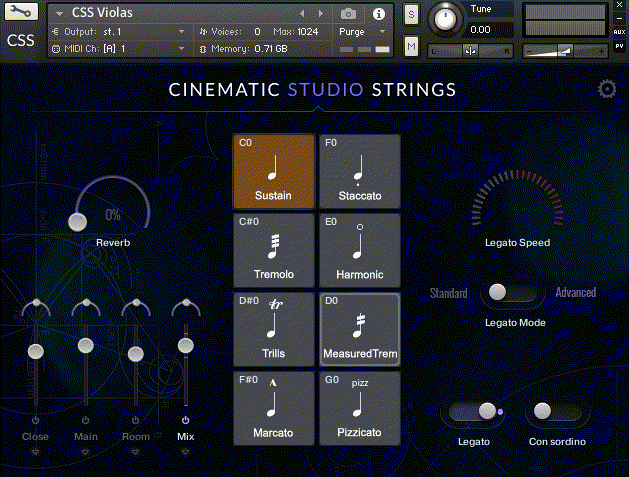Click the Legato Speed meter

[x=517, y=198]
